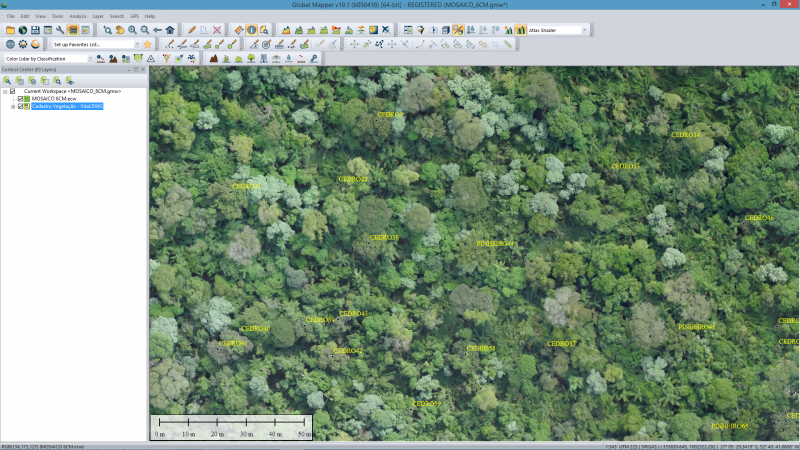This screenshot has height=450, width=800.
Task: Toggle MOSAICO 6CM.ecw layer visibility checkbox
Action: coord(20,99)
